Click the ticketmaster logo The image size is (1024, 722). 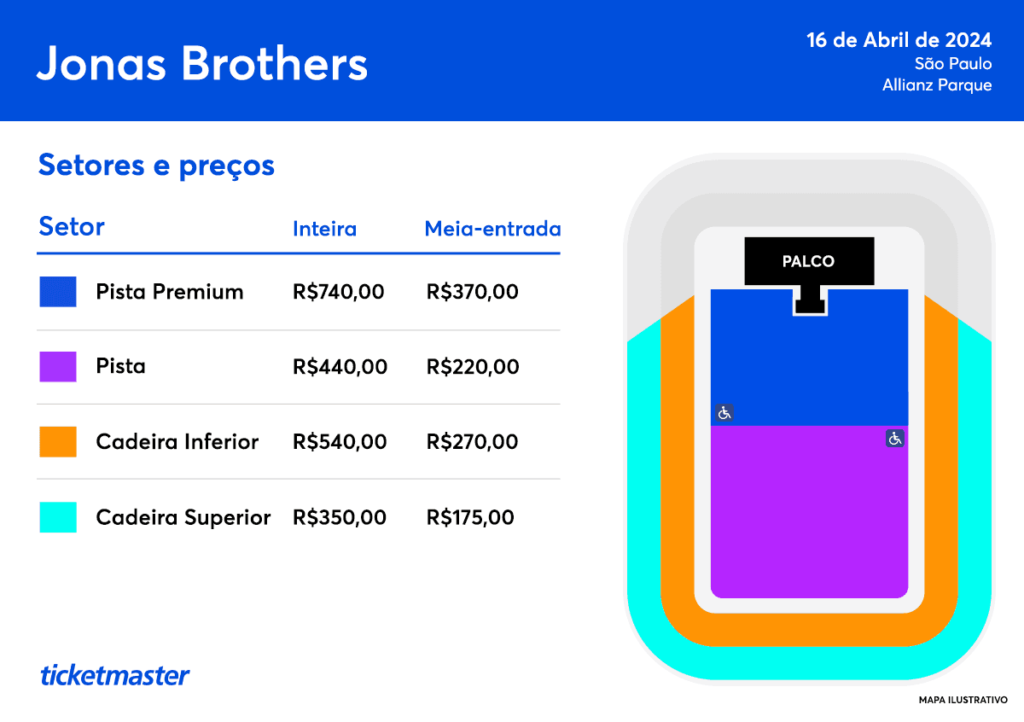(x=114, y=675)
